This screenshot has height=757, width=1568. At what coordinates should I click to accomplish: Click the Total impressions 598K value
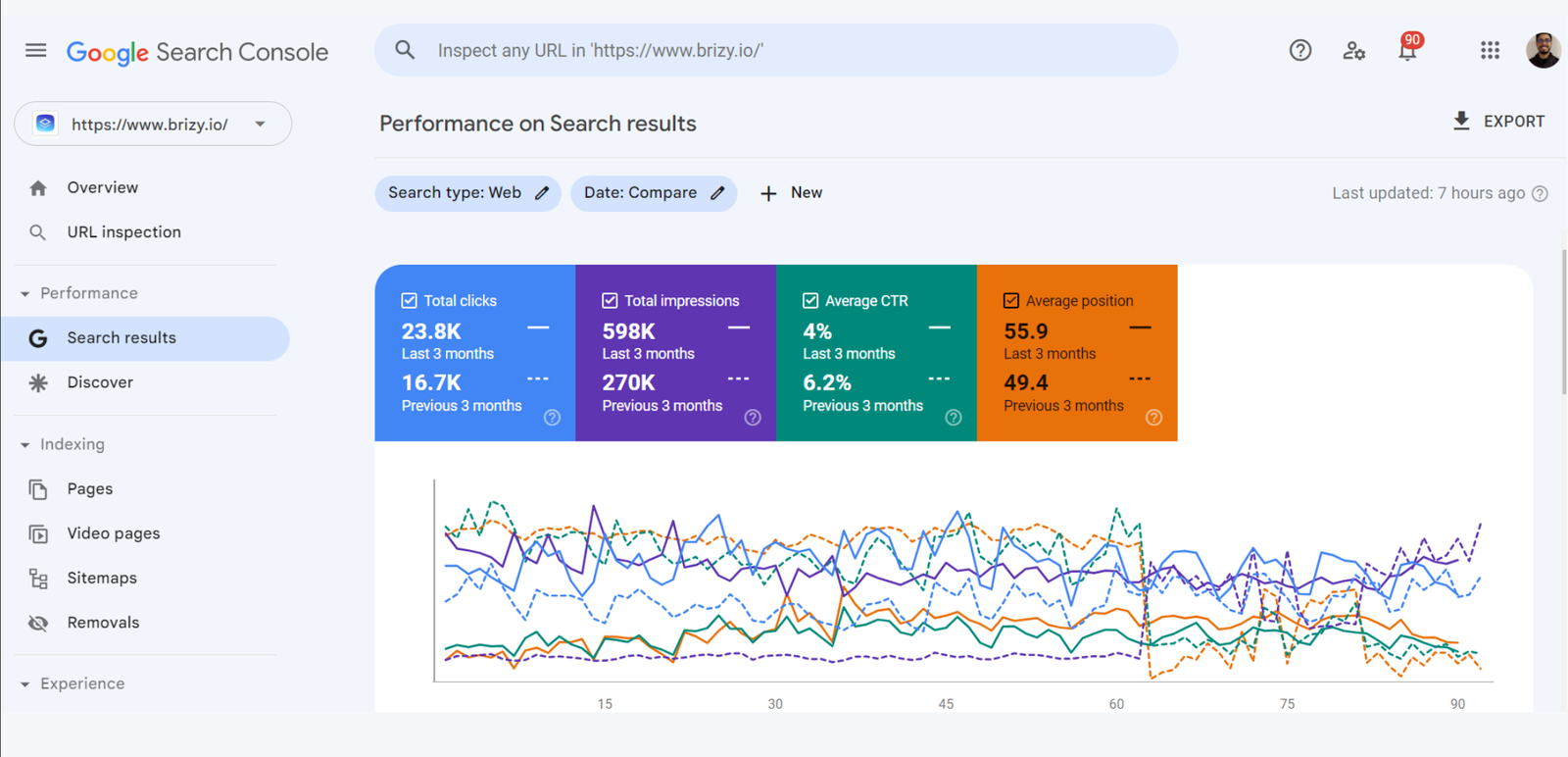click(x=628, y=331)
